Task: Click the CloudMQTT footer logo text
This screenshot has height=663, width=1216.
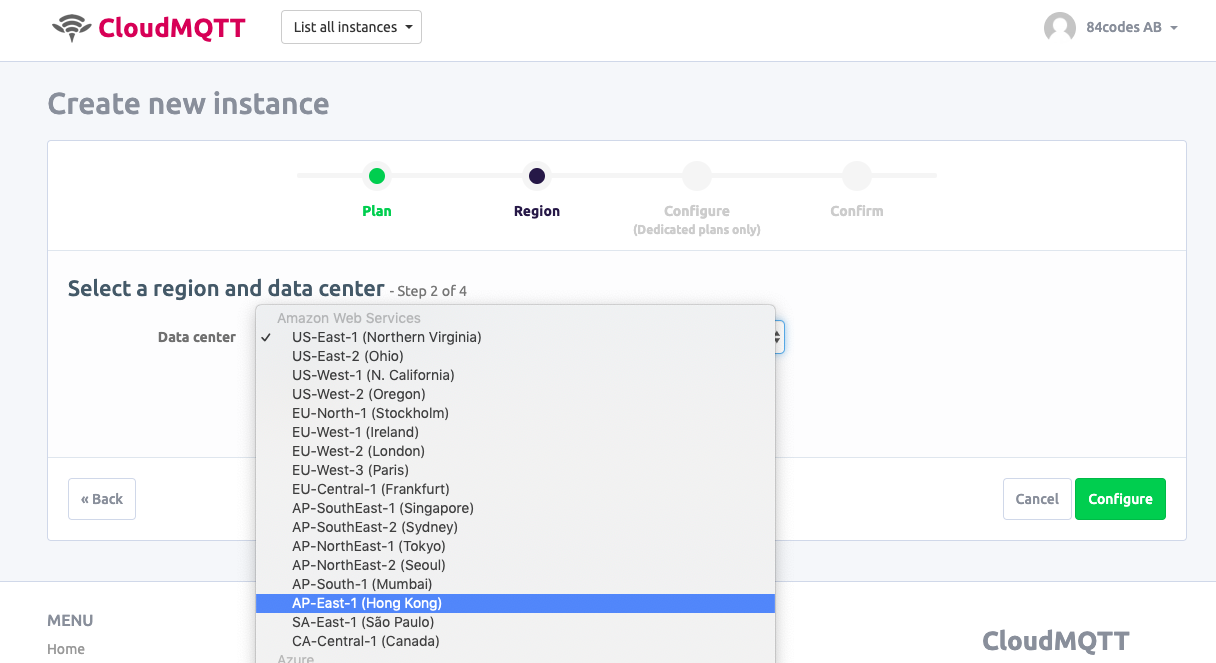Action: point(1055,640)
